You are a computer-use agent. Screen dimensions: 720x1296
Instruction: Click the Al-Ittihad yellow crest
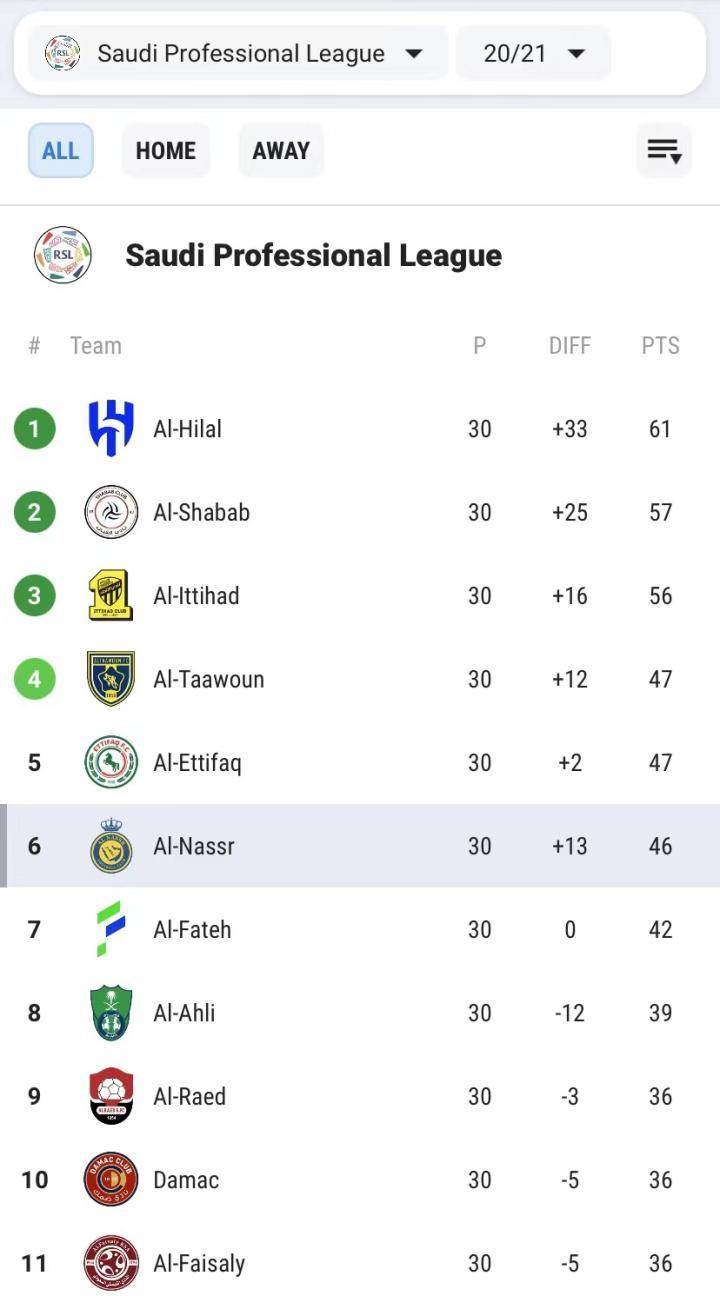tap(111, 596)
